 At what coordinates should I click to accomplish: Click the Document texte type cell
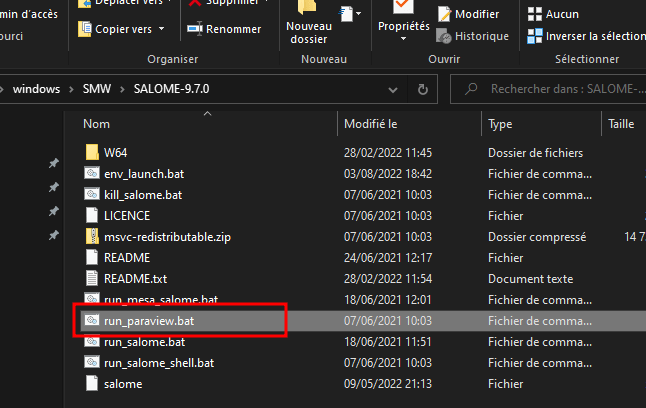531,279
